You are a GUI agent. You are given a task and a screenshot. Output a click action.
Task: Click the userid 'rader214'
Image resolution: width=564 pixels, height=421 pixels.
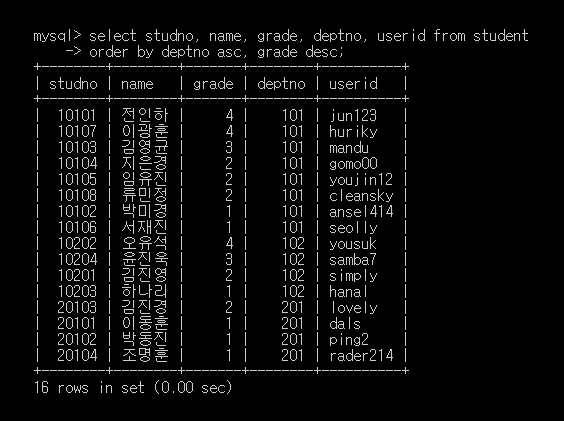(361, 356)
